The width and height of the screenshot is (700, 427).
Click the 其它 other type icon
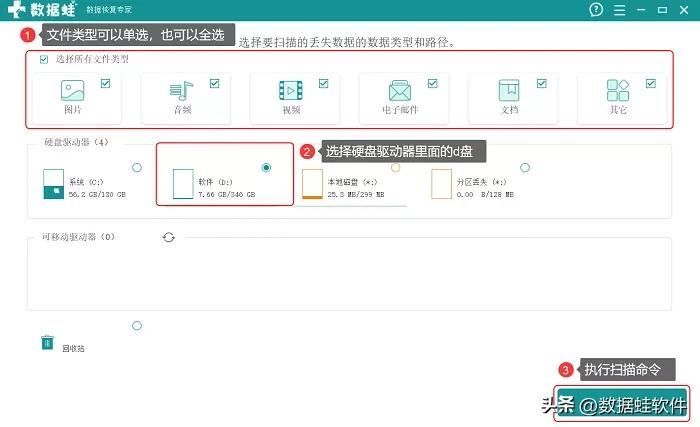pos(618,90)
